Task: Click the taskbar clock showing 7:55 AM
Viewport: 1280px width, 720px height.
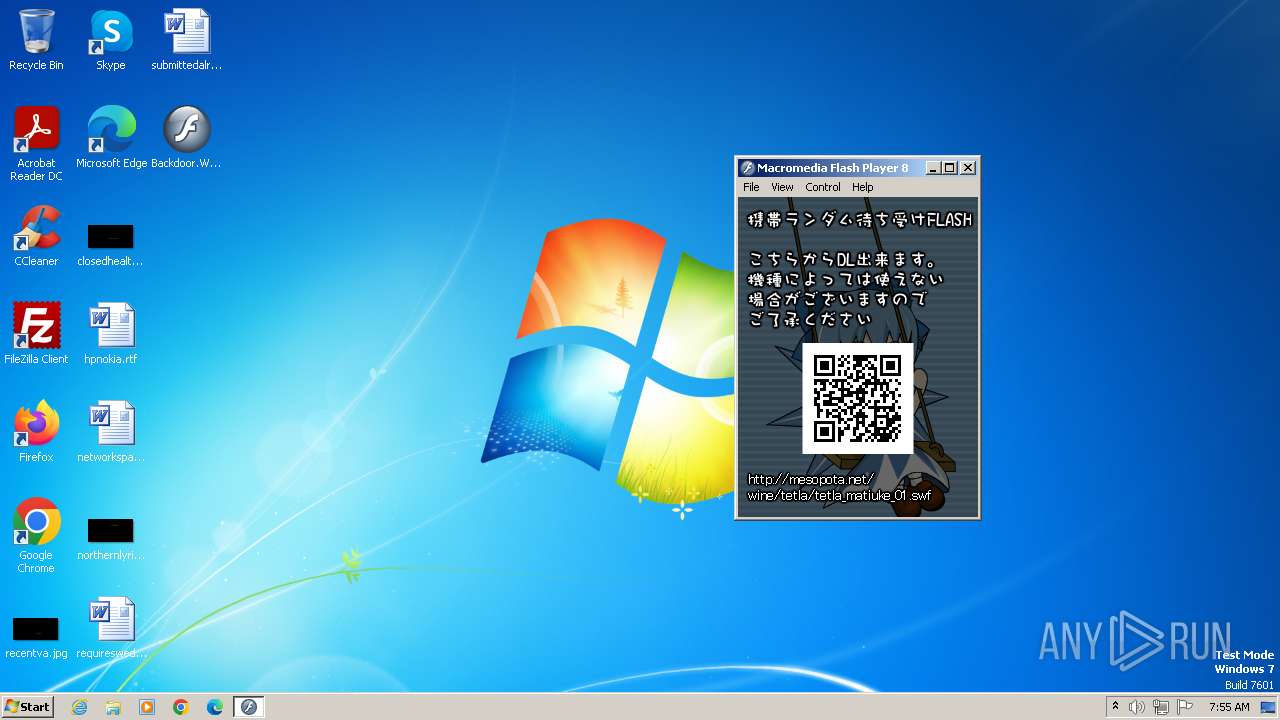Action: tap(1229, 707)
